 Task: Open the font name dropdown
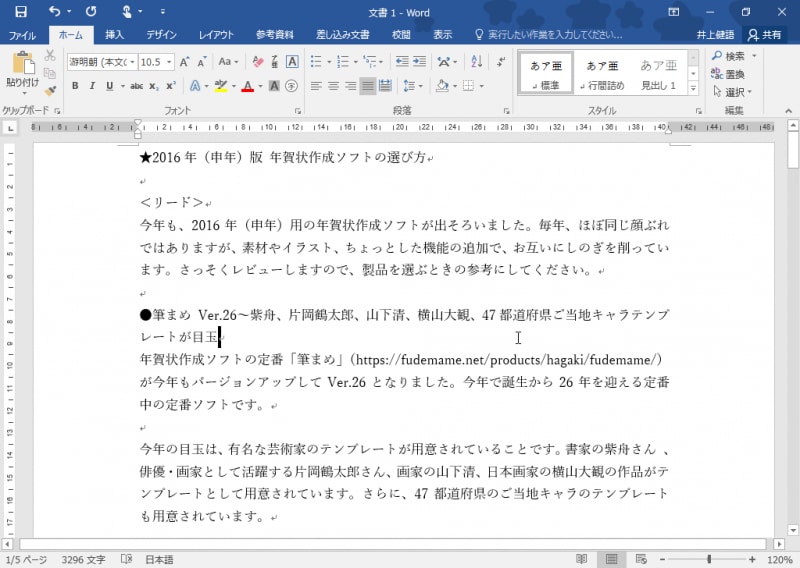(130, 61)
